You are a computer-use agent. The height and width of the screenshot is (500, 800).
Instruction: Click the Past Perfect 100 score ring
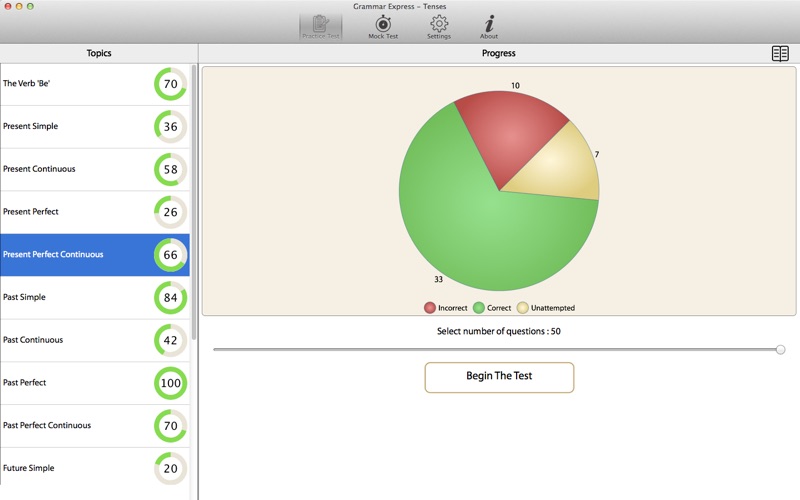click(x=170, y=383)
